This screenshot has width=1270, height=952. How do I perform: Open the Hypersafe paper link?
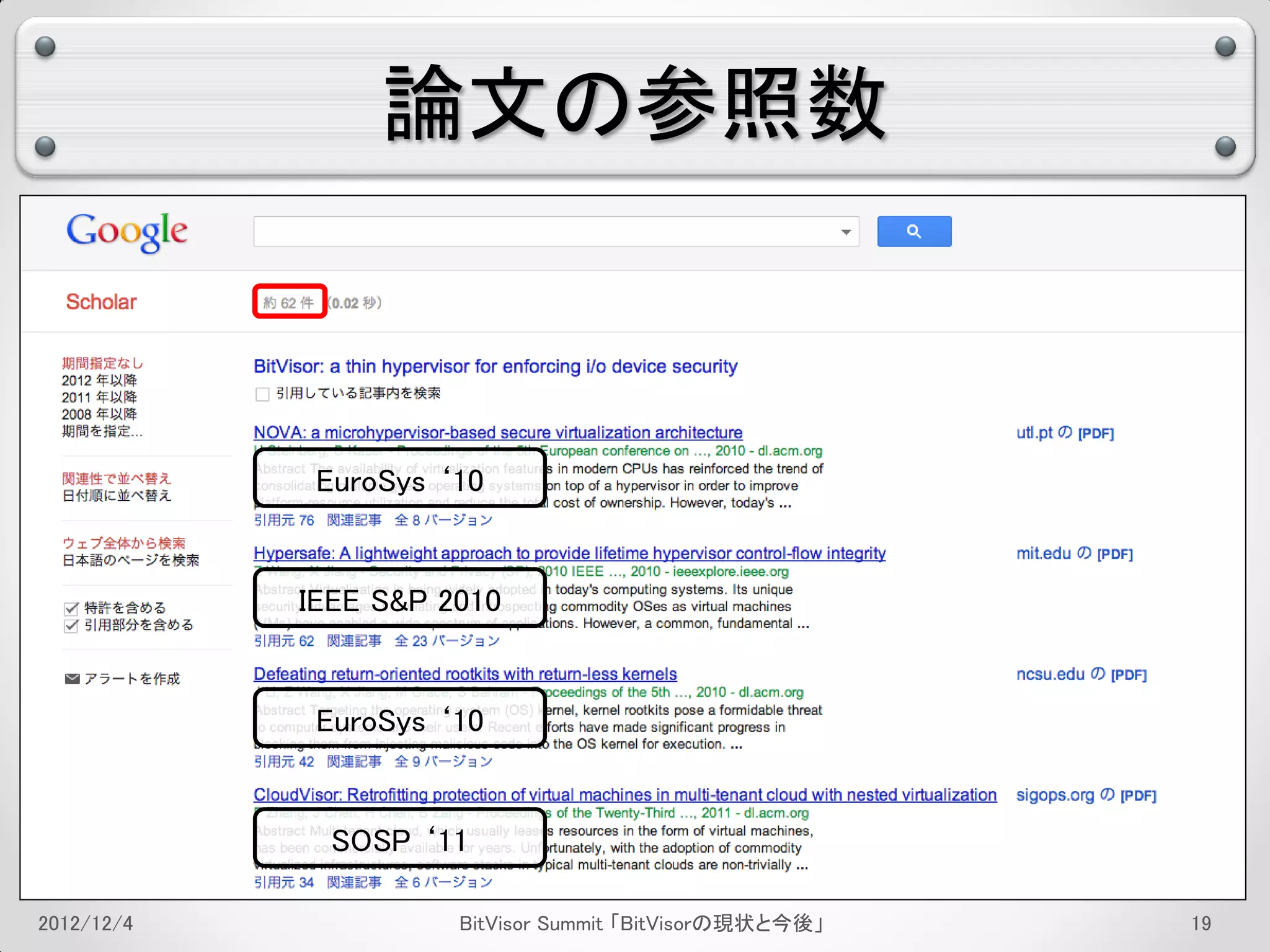pos(569,553)
